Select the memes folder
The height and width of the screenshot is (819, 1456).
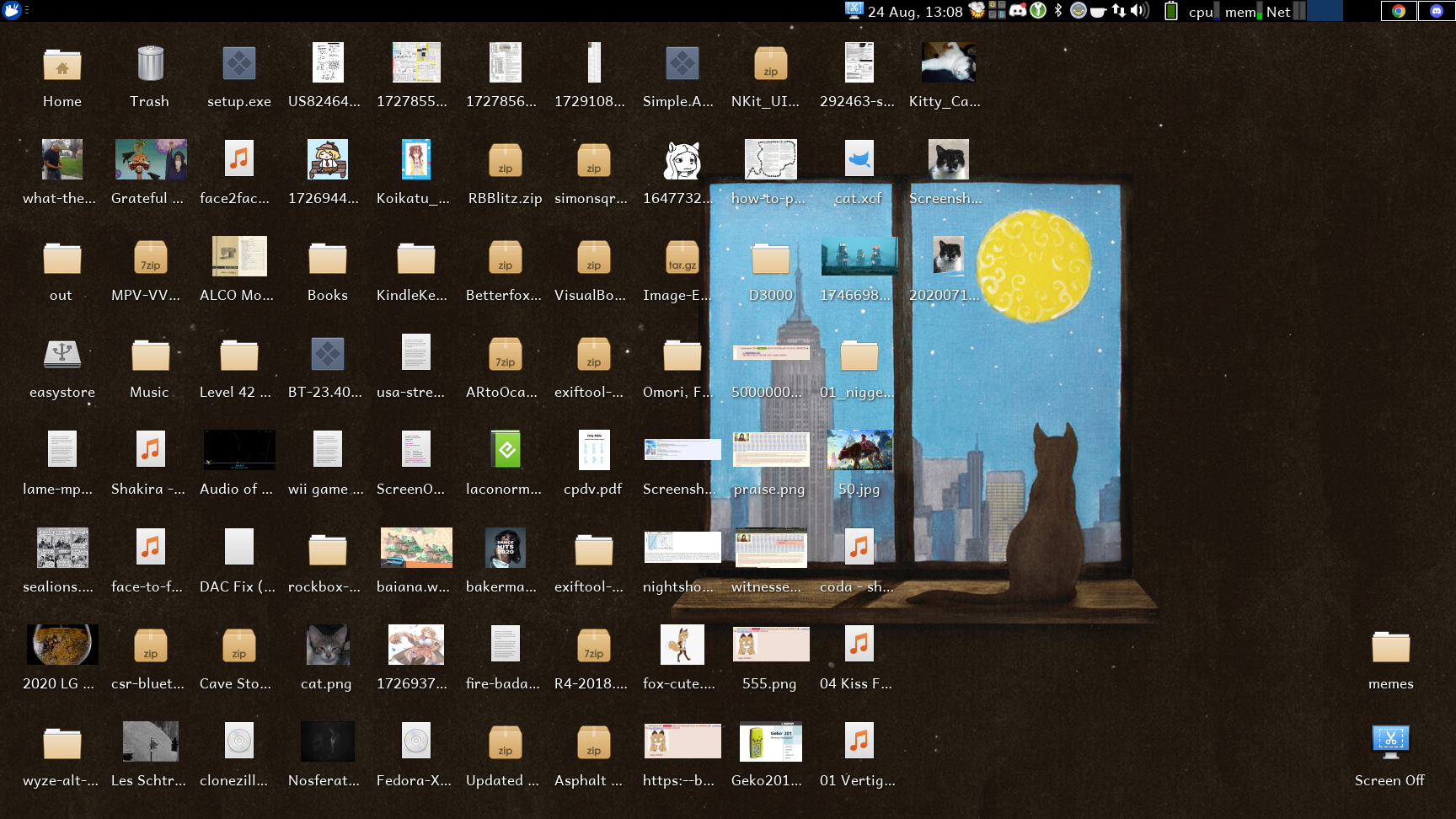pyautogui.click(x=1390, y=647)
